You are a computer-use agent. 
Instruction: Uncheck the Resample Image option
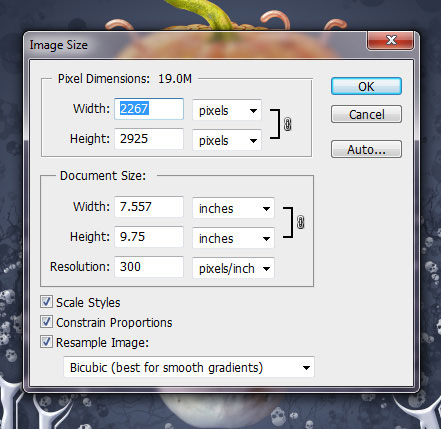[46, 342]
